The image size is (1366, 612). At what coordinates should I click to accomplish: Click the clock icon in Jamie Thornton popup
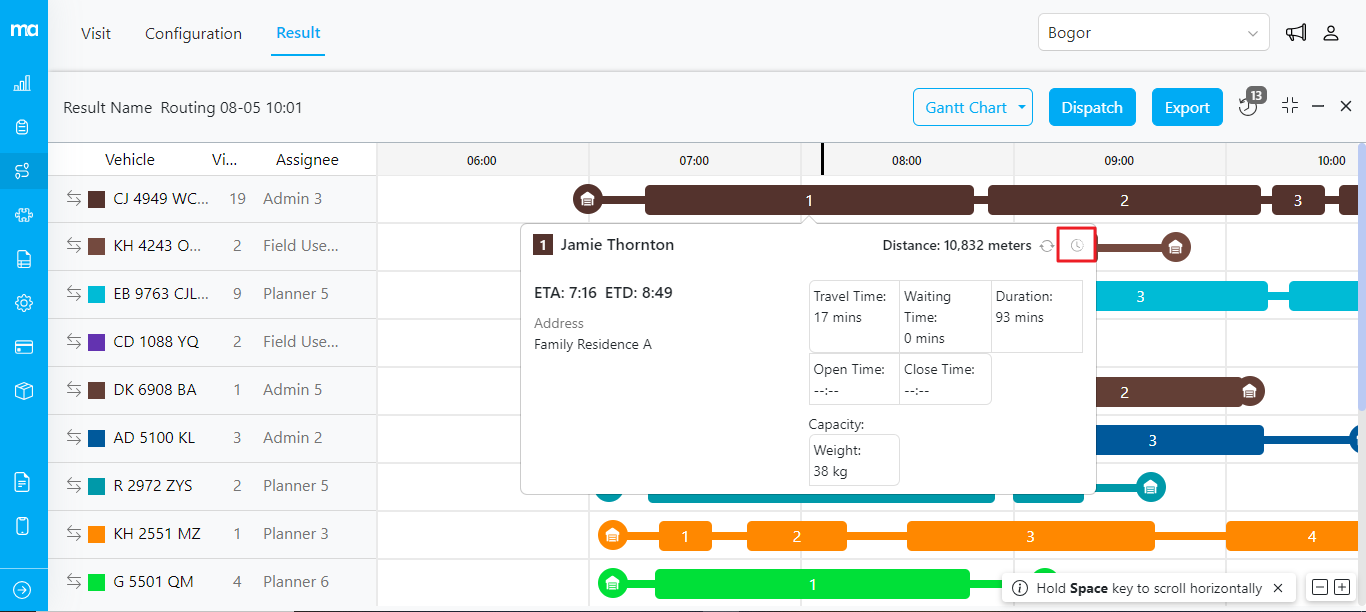click(1077, 245)
